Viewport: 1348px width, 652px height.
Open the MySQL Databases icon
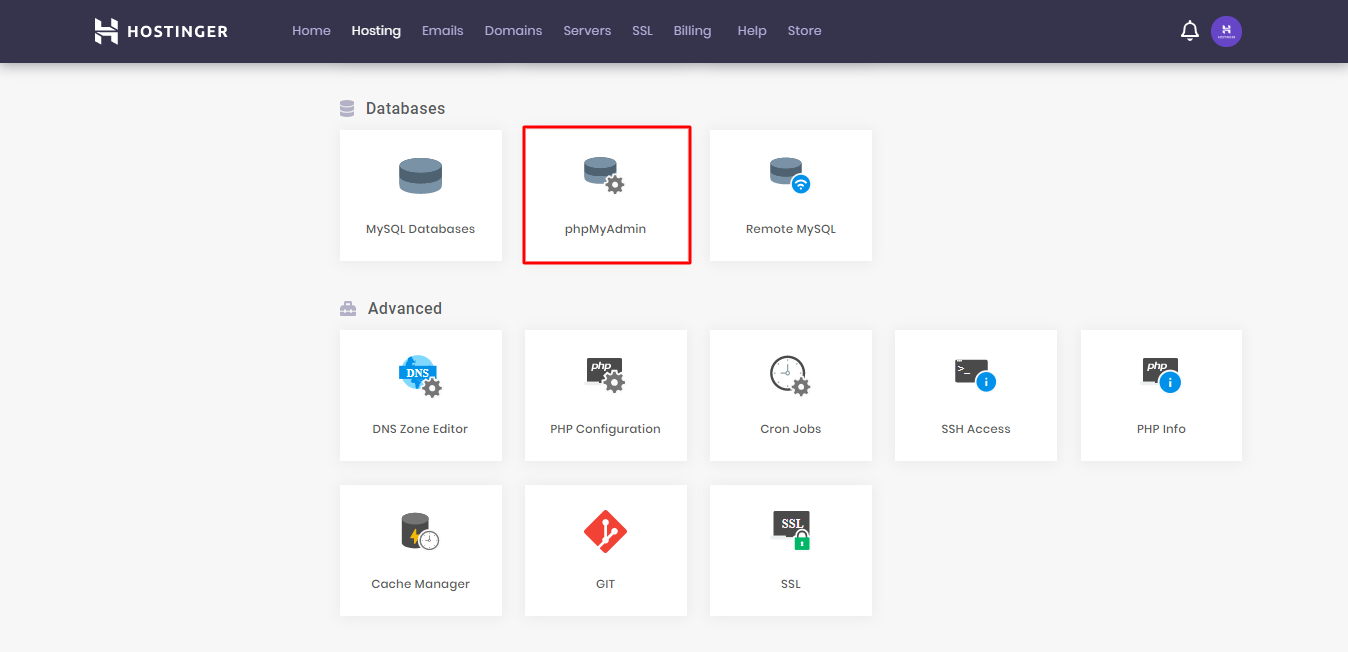(x=420, y=176)
